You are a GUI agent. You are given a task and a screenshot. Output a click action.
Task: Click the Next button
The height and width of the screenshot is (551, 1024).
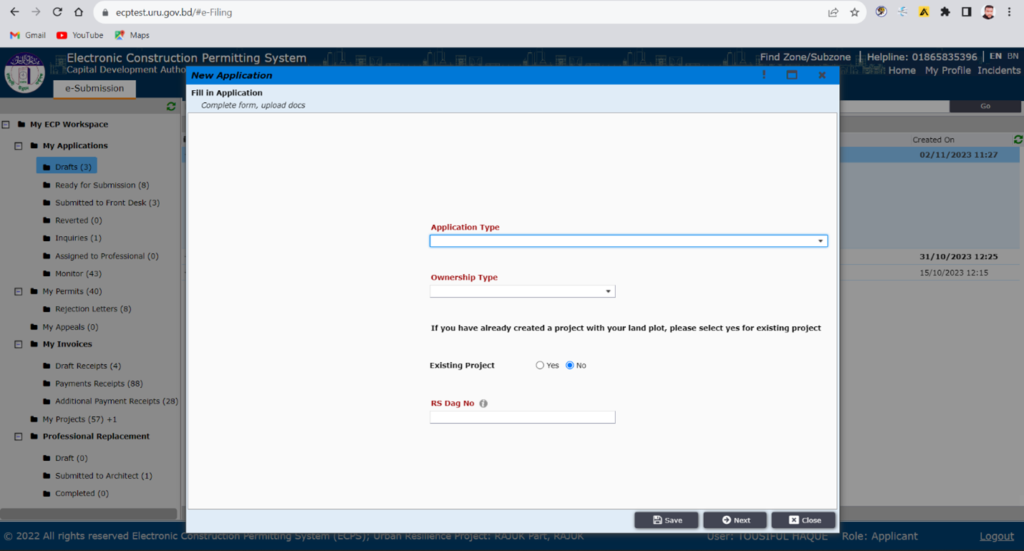click(x=734, y=520)
